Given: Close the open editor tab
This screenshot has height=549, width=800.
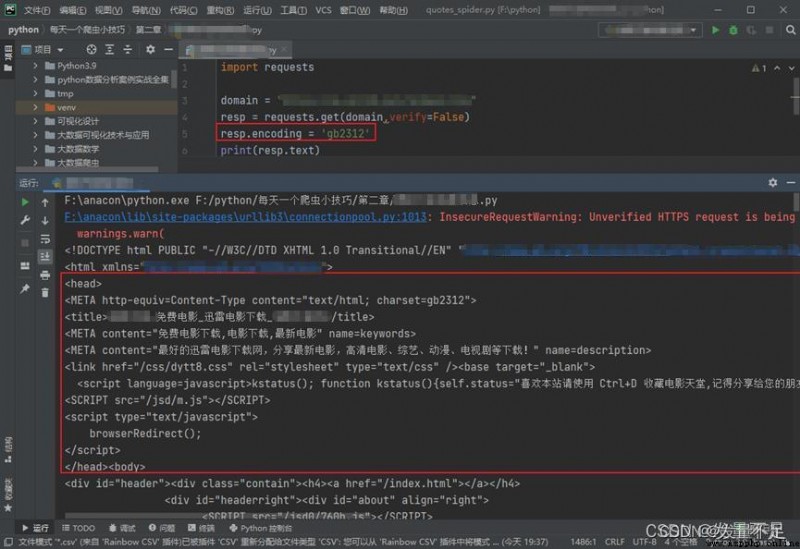Looking at the screenshot, I should click(285, 49).
